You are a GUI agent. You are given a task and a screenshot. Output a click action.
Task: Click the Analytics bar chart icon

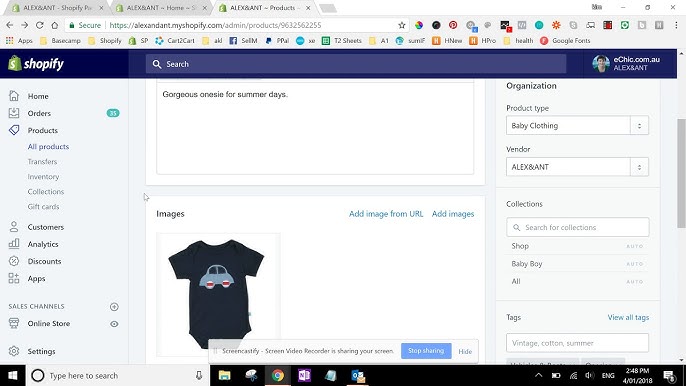[14, 244]
